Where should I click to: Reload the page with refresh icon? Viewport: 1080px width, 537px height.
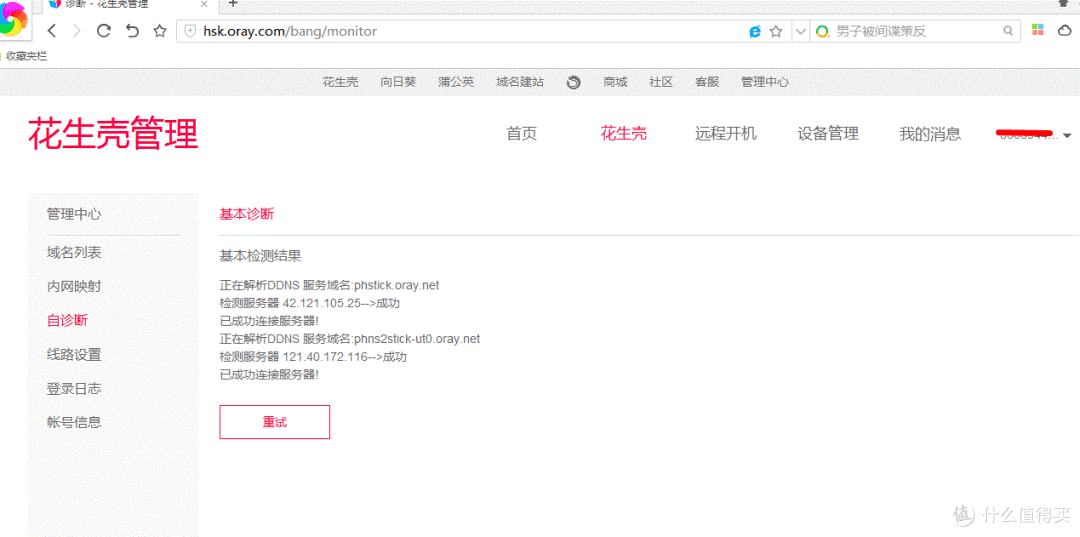pyautogui.click(x=104, y=30)
